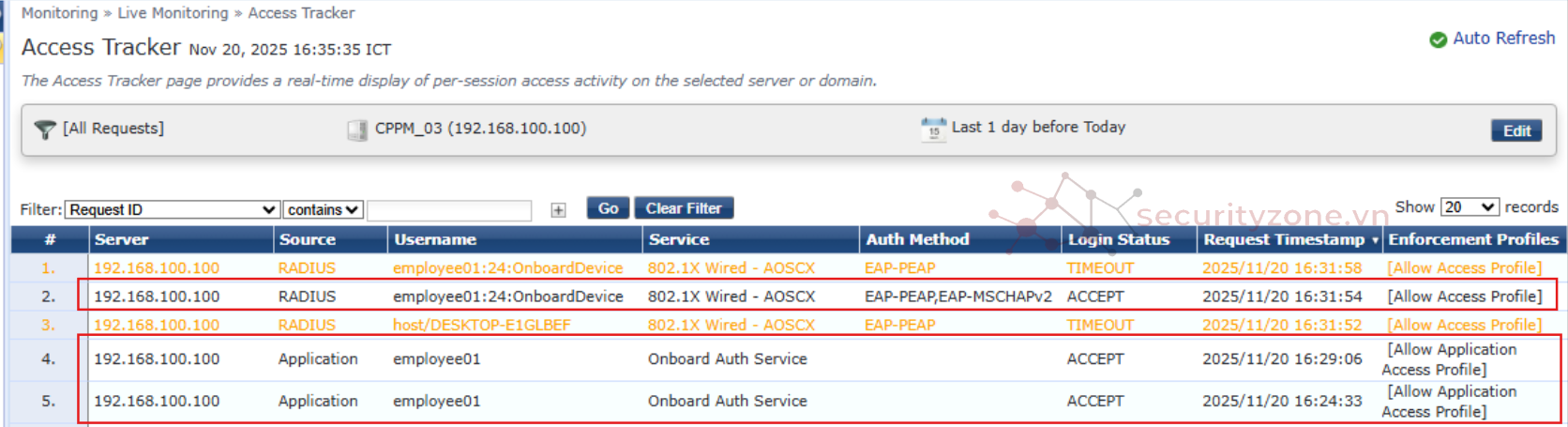
Task: Click Auto Refresh link text
Action: pyautogui.click(x=1503, y=38)
